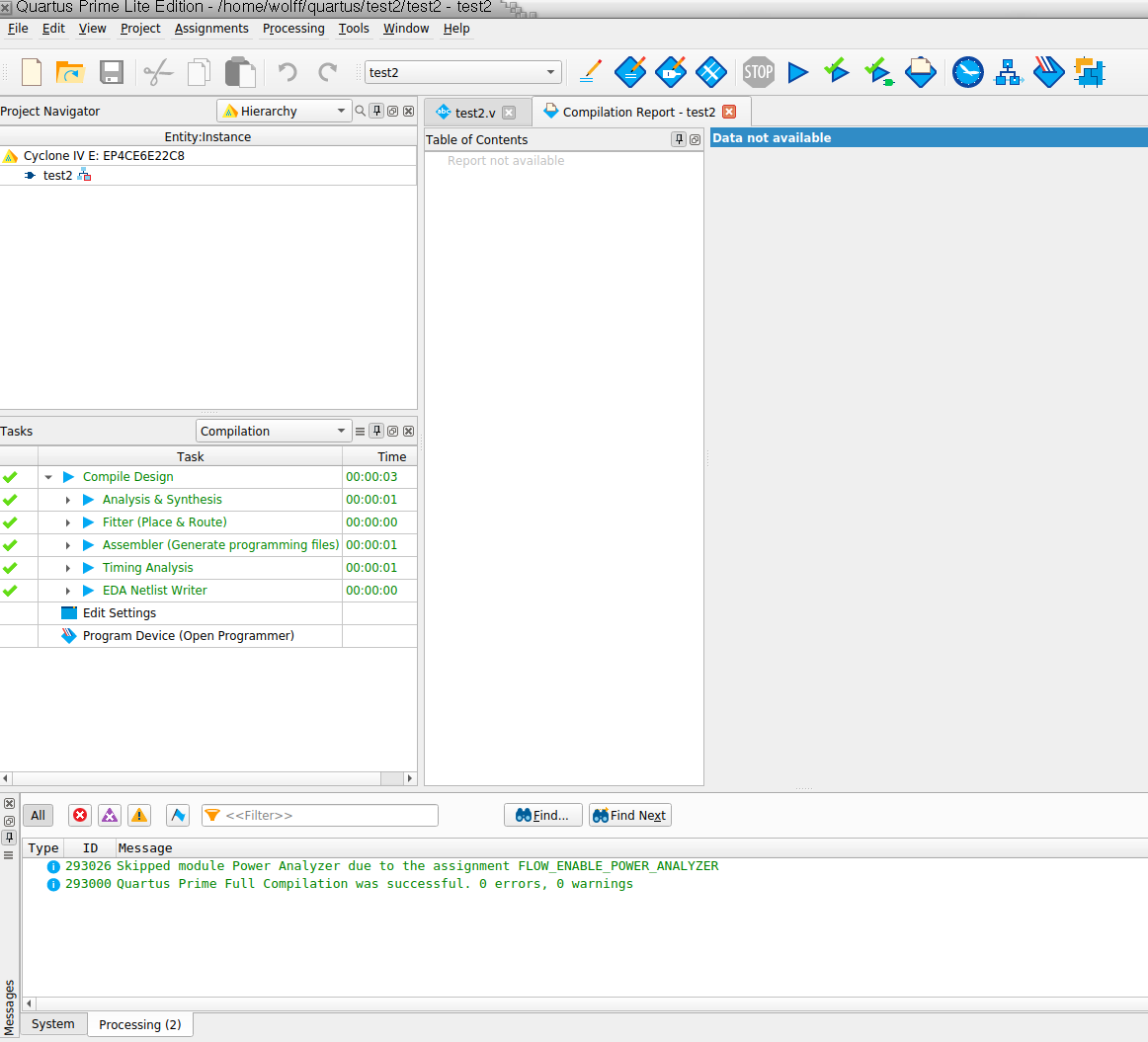This screenshot has width=1148, height=1042.
Task: Click the Cut scissors icon
Action: (x=157, y=72)
